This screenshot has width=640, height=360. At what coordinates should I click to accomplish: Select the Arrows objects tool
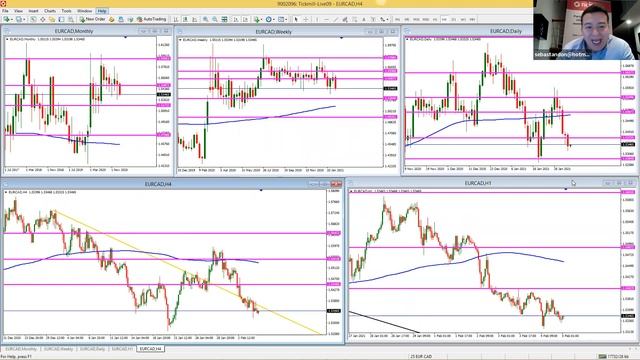pos(382,19)
